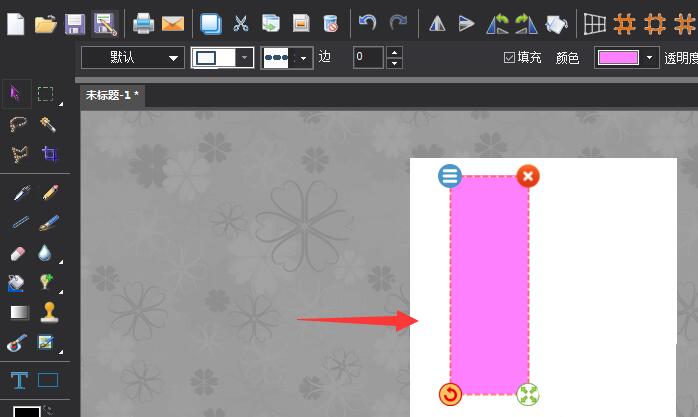Click the pink rectangle shape on canvas
Image resolution: width=698 pixels, height=417 pixels.
tap(489, 285)
